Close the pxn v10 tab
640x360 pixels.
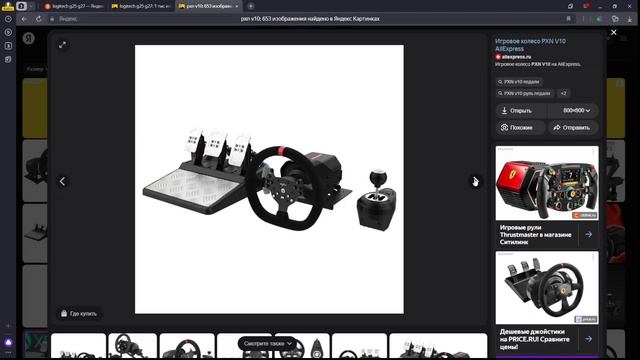click(x=237, y=6)
